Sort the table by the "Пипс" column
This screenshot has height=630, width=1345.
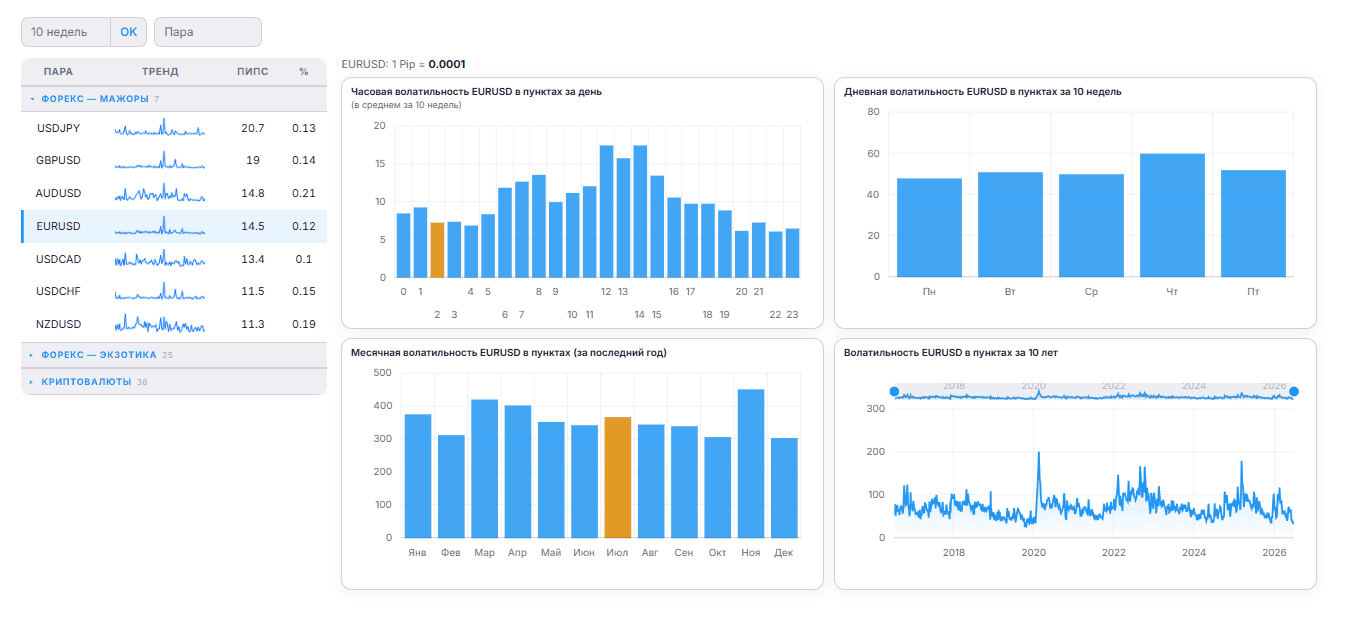[252, 72]
